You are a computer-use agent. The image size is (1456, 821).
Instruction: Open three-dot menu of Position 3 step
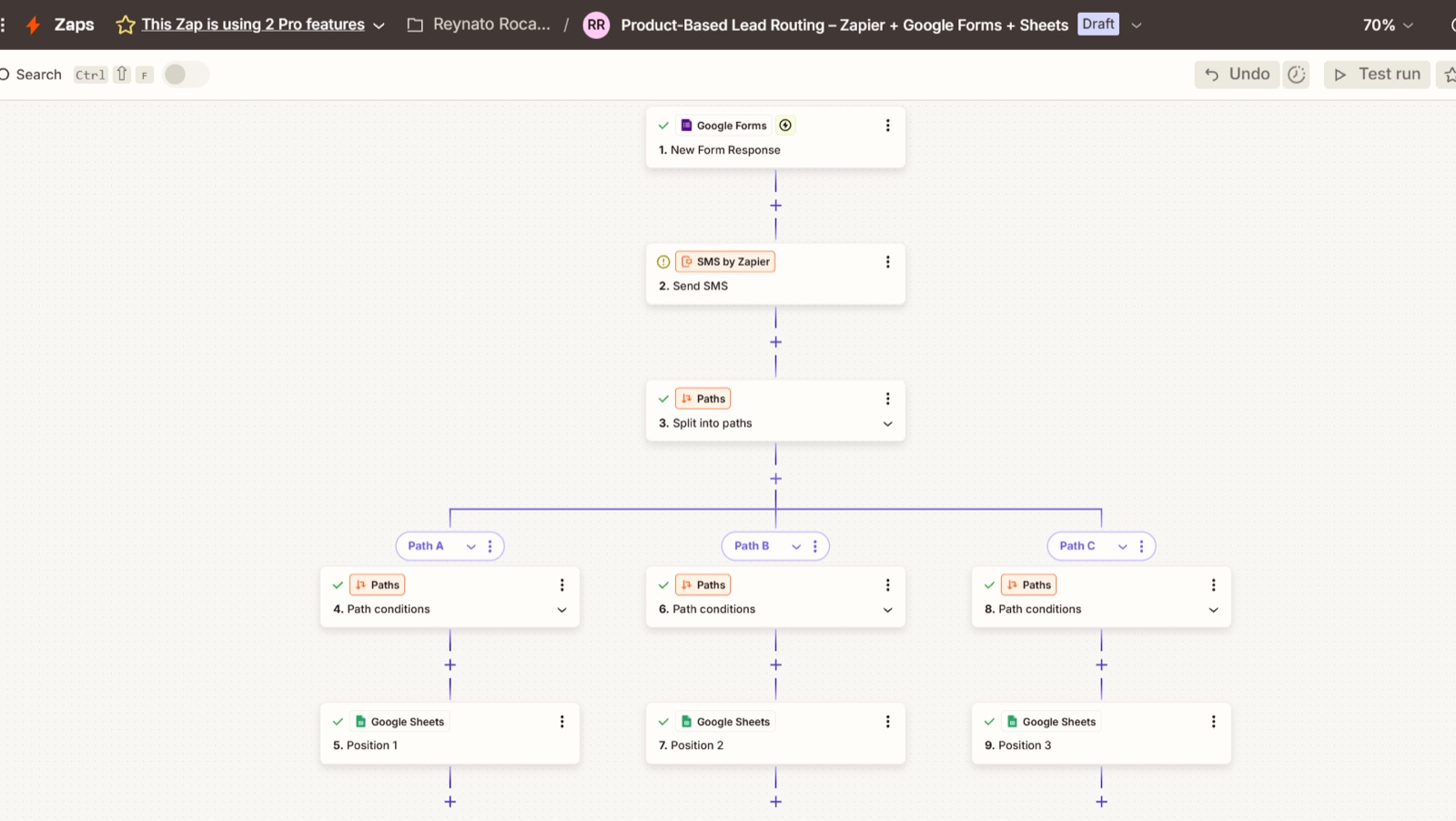tap(1213, 722)
